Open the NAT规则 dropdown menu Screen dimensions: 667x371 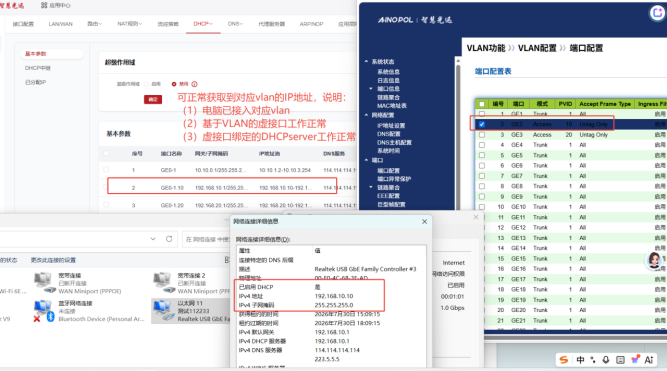coord(129,24)
